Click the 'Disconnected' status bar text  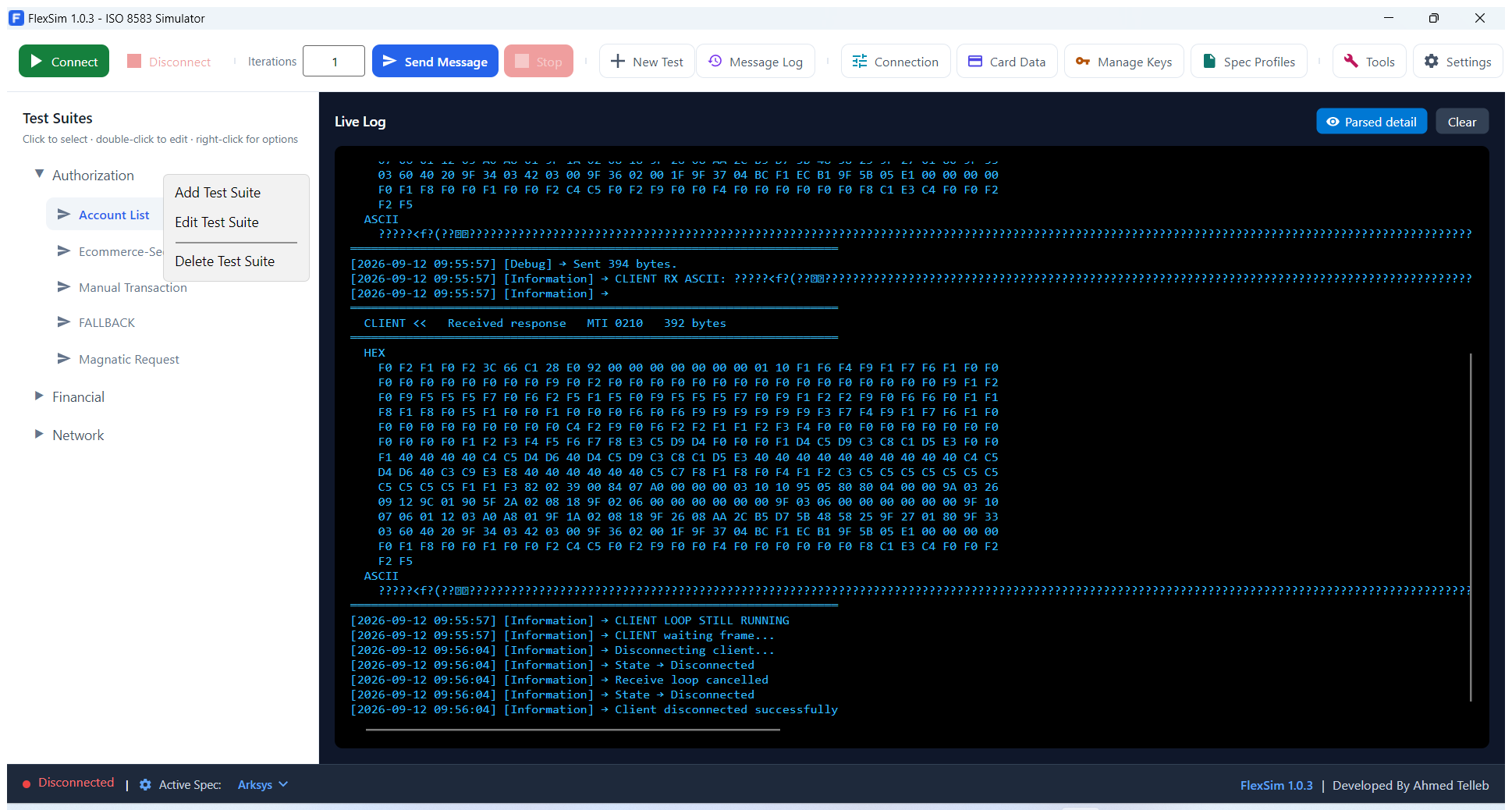click(76, 782)
